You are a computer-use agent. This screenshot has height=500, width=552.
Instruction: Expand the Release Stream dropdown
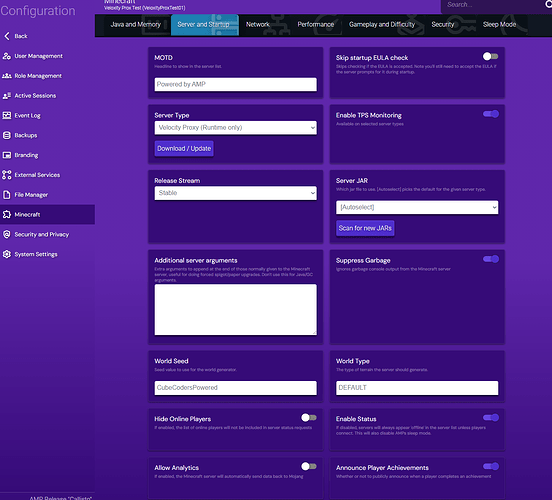point(236,193)
